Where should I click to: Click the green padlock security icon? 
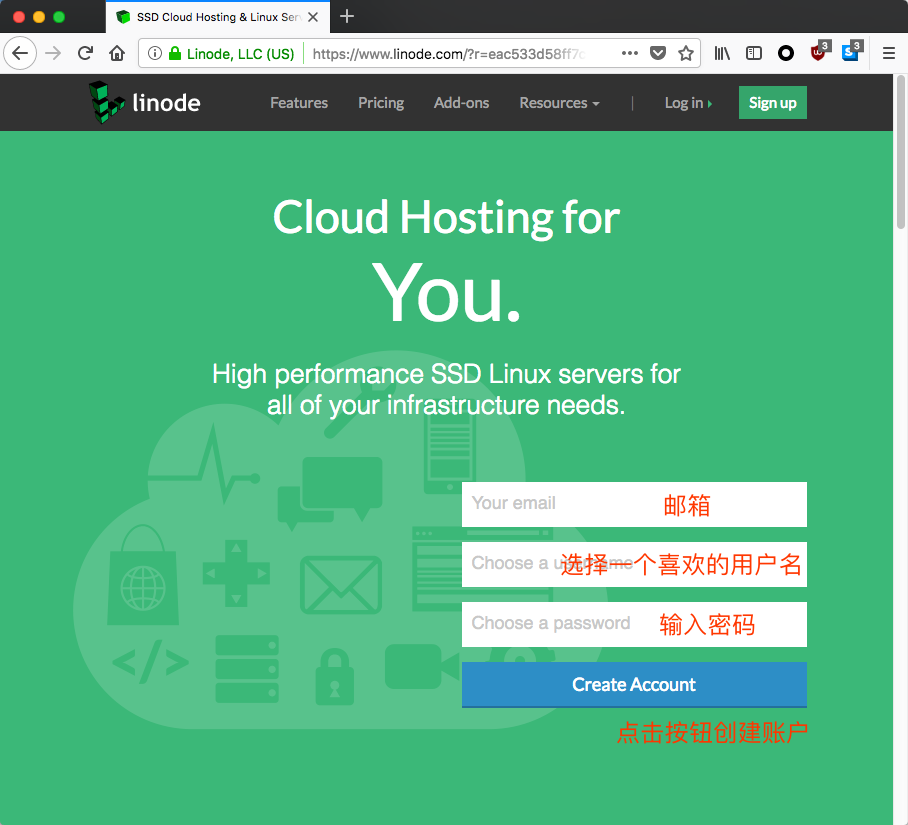175,53
